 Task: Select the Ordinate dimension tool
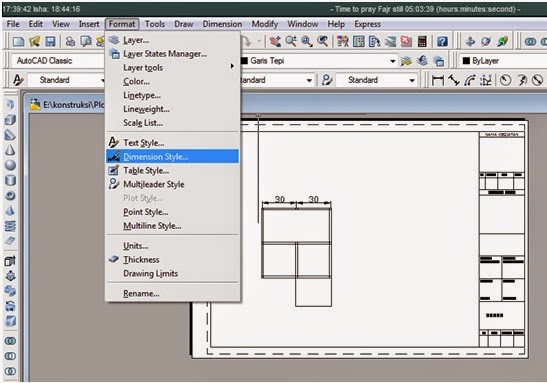click(x=486, y=80)
